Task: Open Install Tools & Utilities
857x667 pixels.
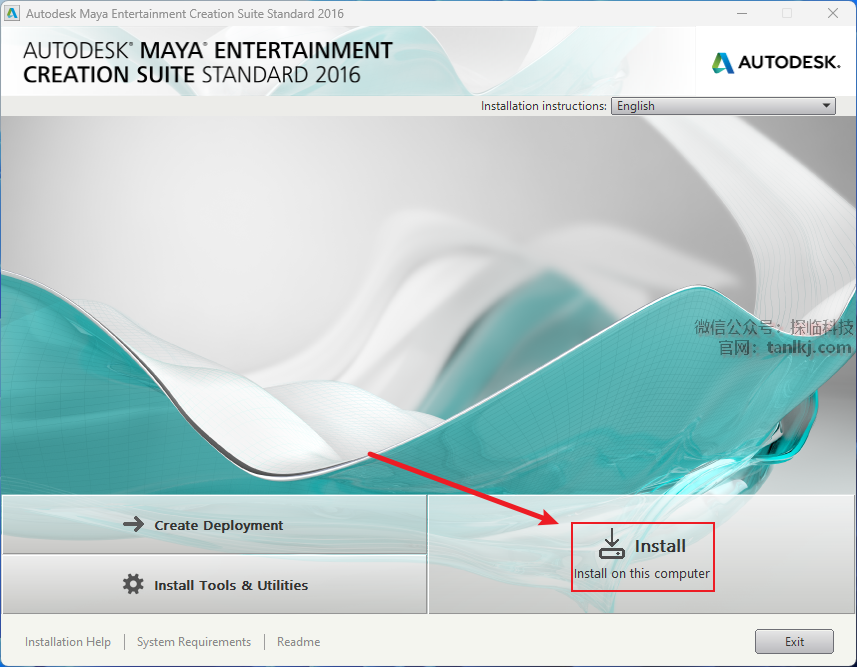Action: pos(214,584)
